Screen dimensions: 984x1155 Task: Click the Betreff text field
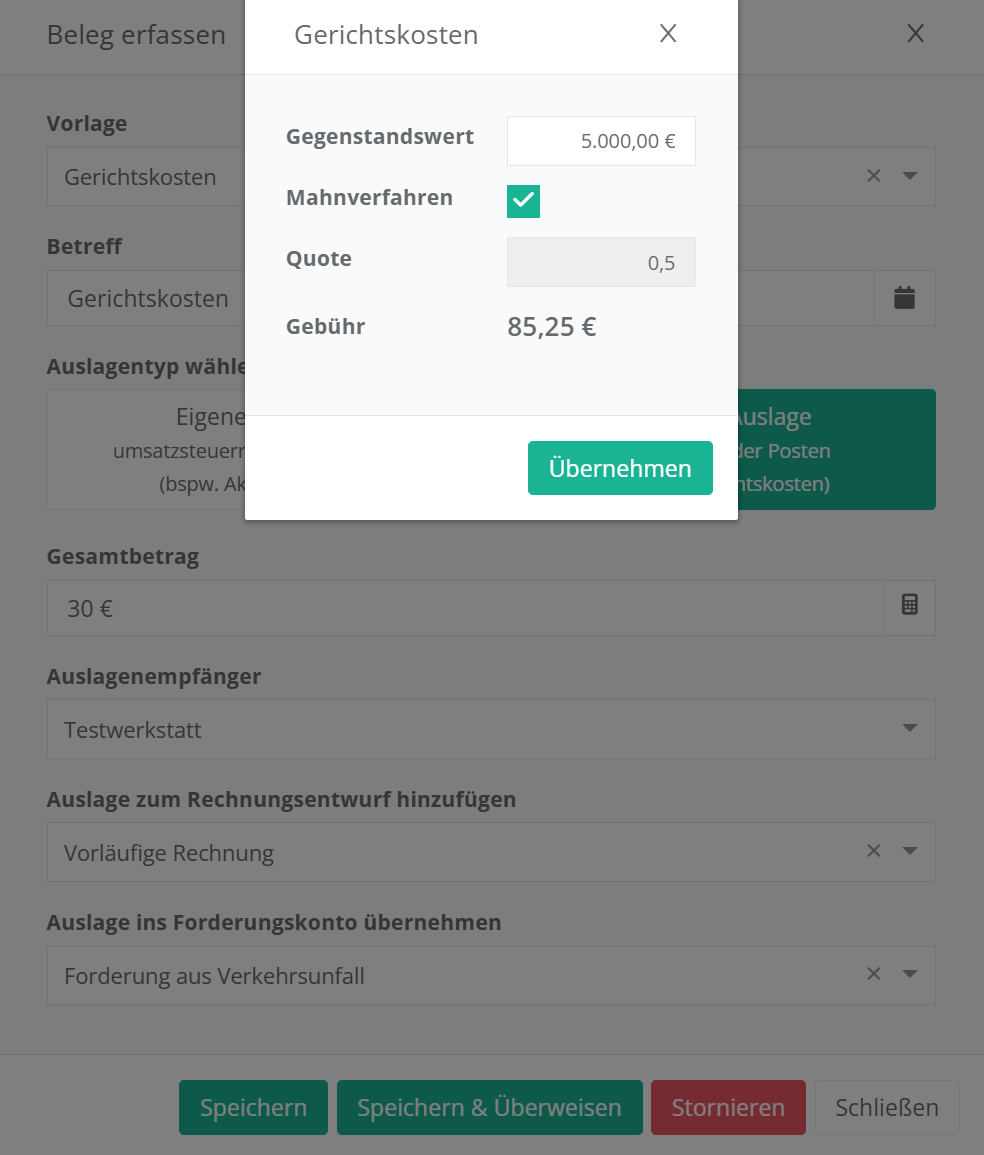click(150, 298)
